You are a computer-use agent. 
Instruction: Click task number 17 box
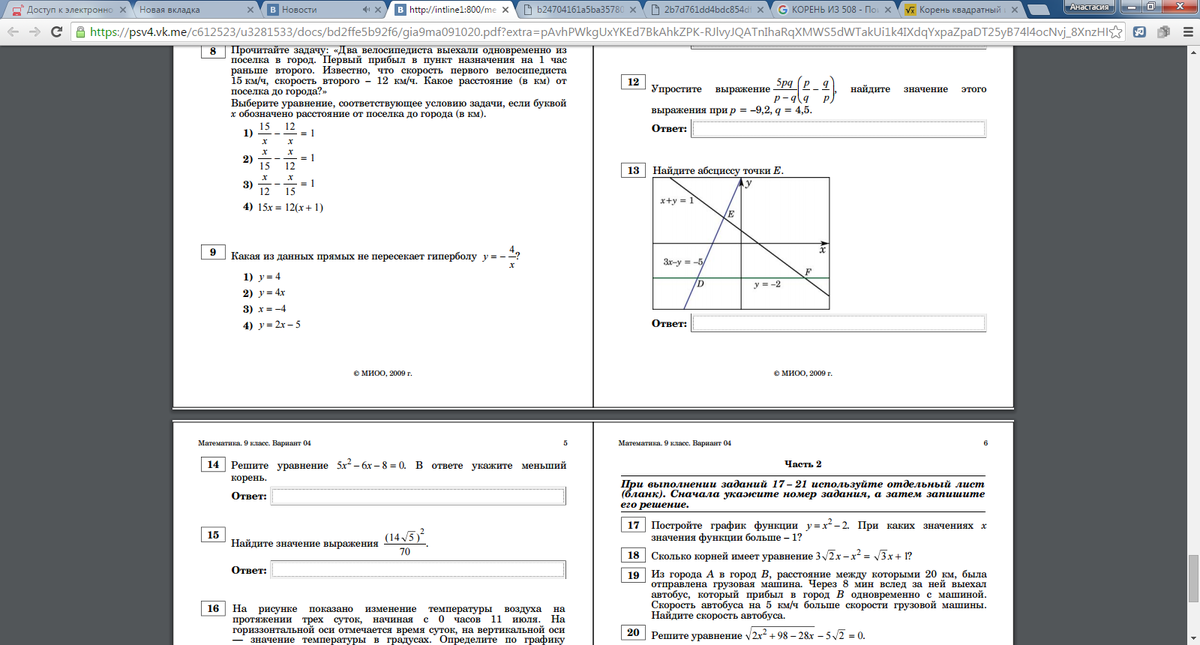point(632,525)
